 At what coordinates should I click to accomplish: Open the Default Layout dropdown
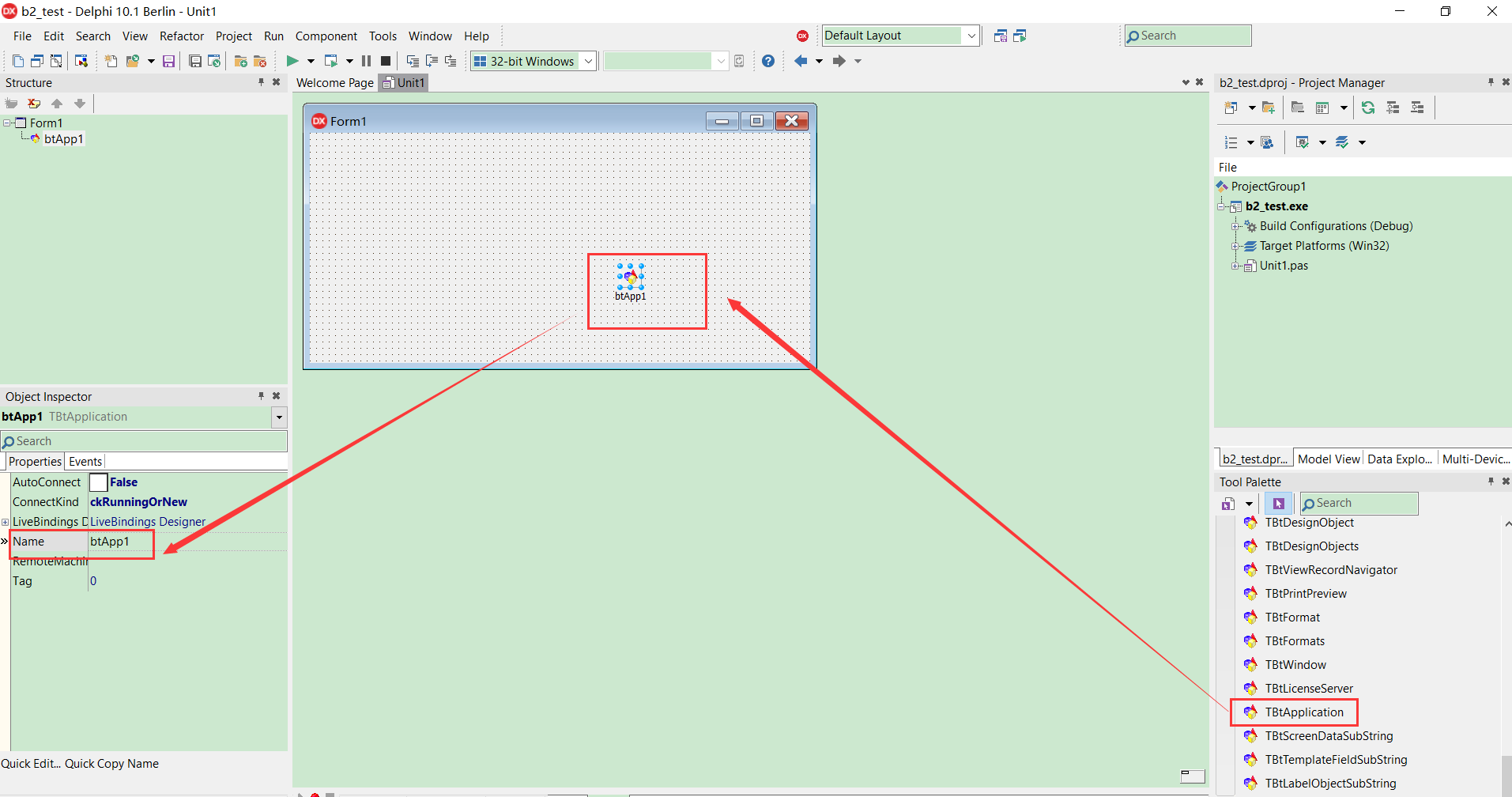tap(971, 35)
